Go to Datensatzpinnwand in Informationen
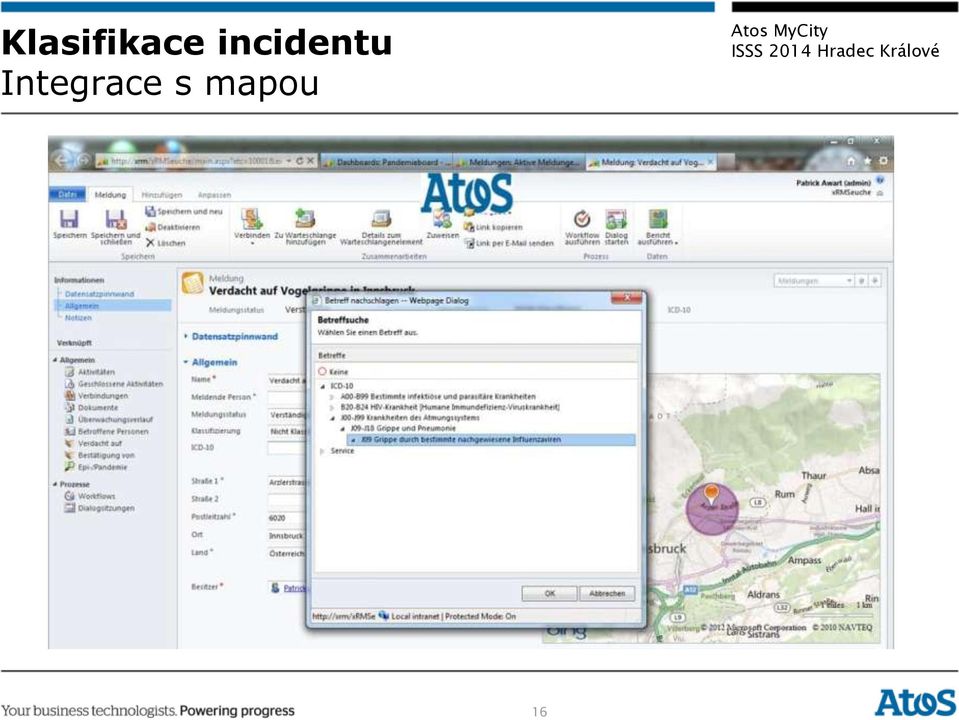 (x=100, y=294)
